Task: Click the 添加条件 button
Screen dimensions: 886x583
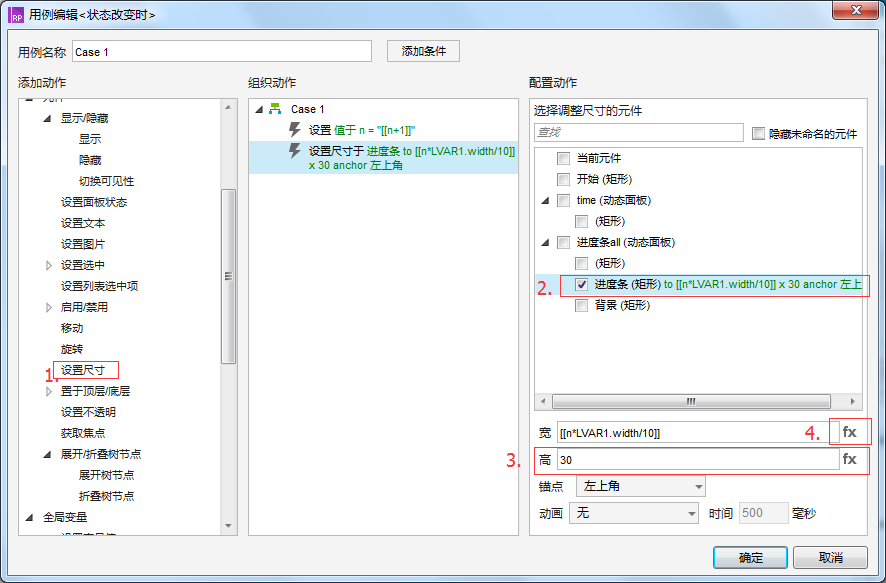Action: (x=423, y=51)
